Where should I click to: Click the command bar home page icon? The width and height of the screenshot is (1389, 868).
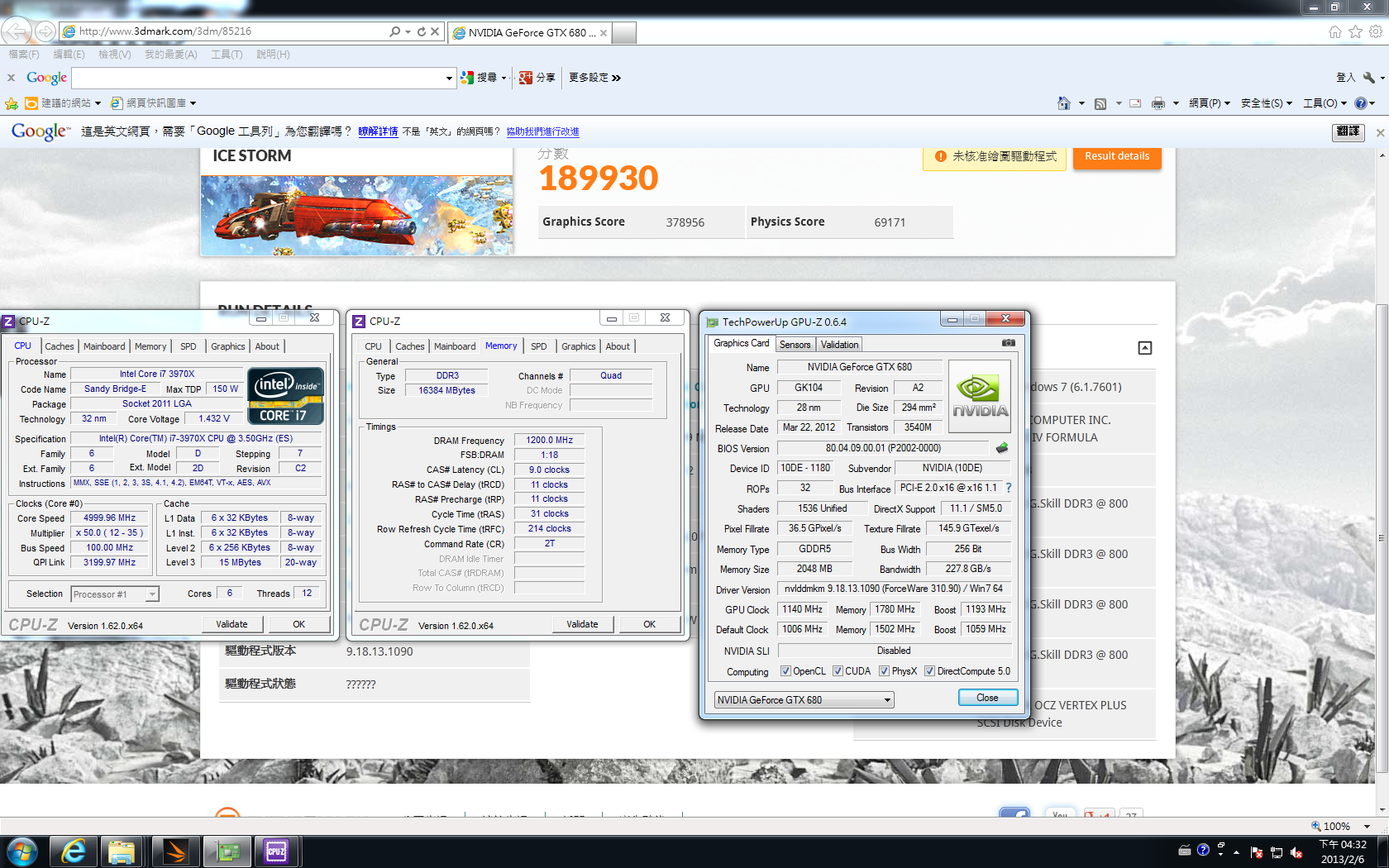click(x=1064, y=103)
